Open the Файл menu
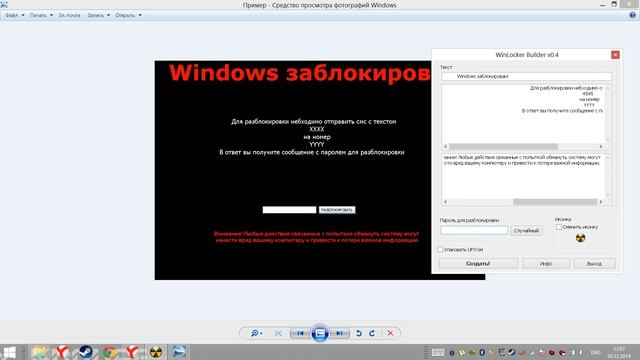The image size is (640, 360). (x=14, y=15)
